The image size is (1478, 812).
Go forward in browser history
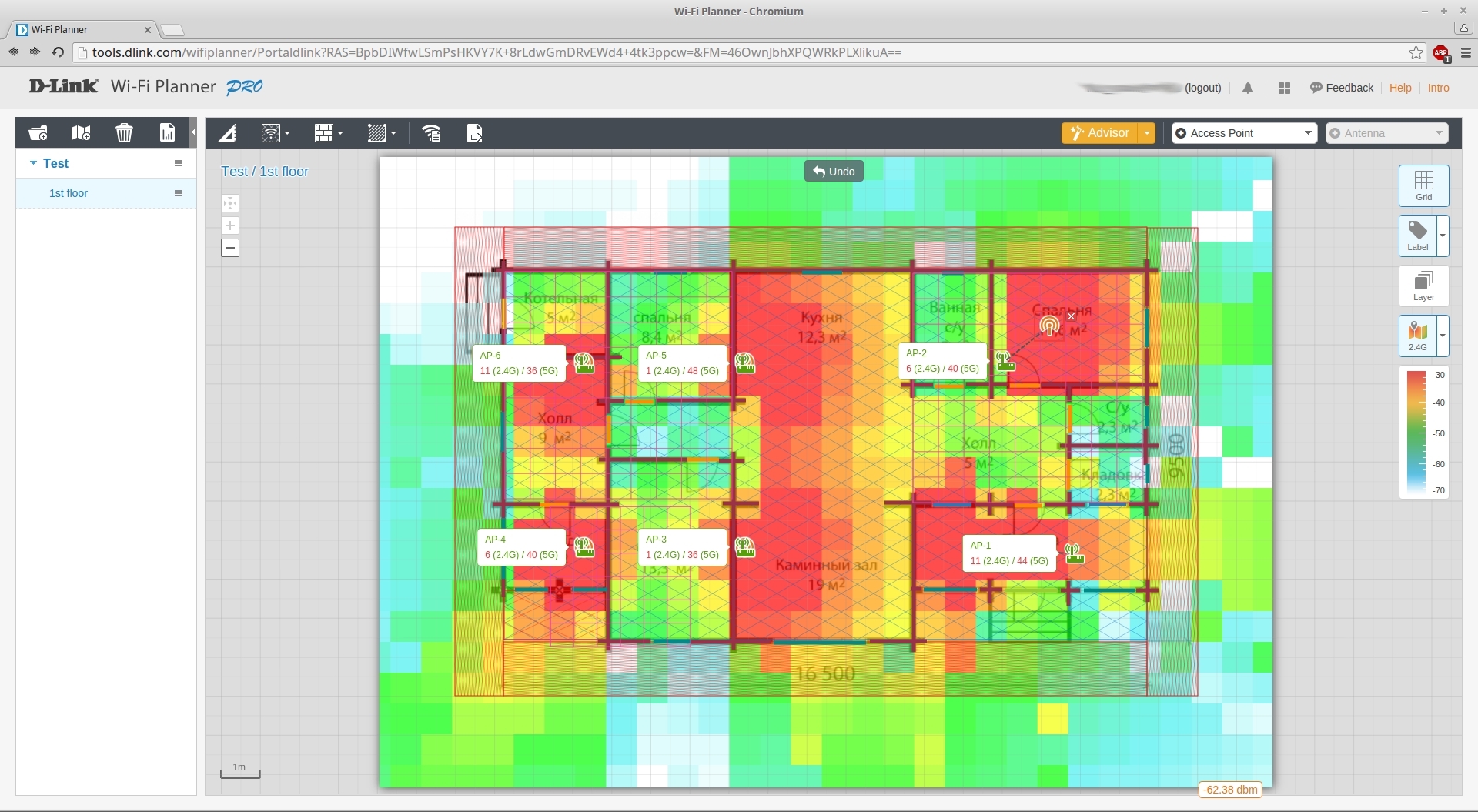pyautogui.click(x=35, y=52)
